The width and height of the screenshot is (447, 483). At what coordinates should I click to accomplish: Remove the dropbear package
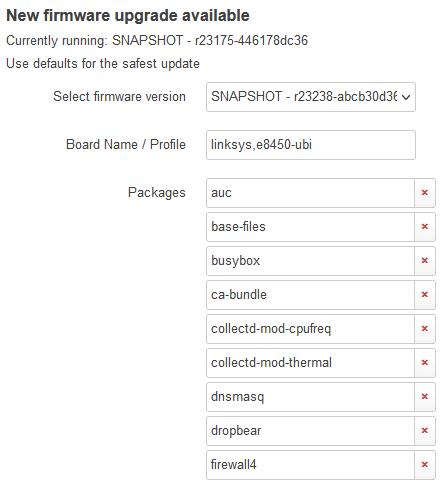tap(425, 431)
